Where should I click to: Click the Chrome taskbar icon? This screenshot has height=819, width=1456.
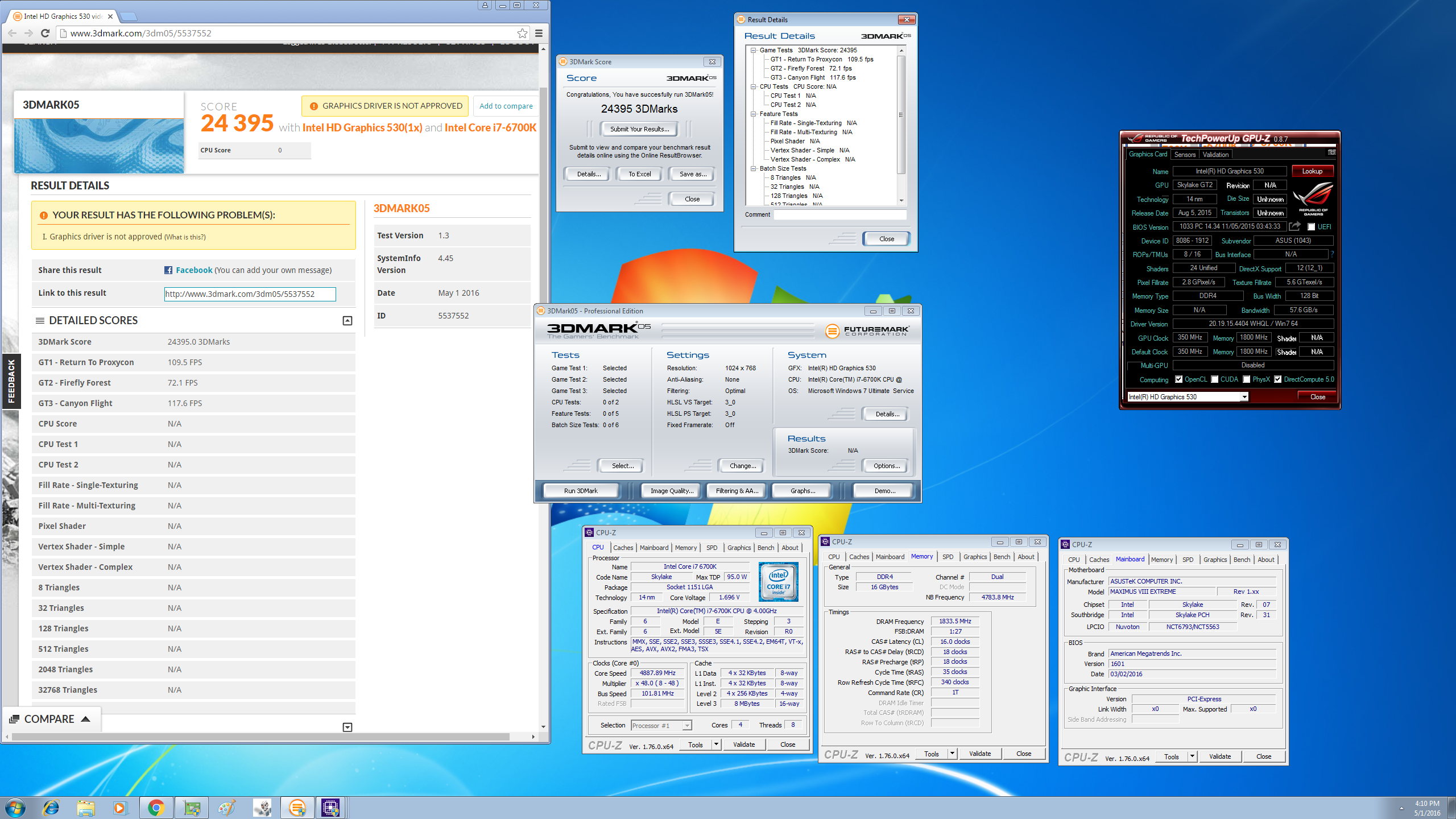pyautogui.click(x=156, y=808)
